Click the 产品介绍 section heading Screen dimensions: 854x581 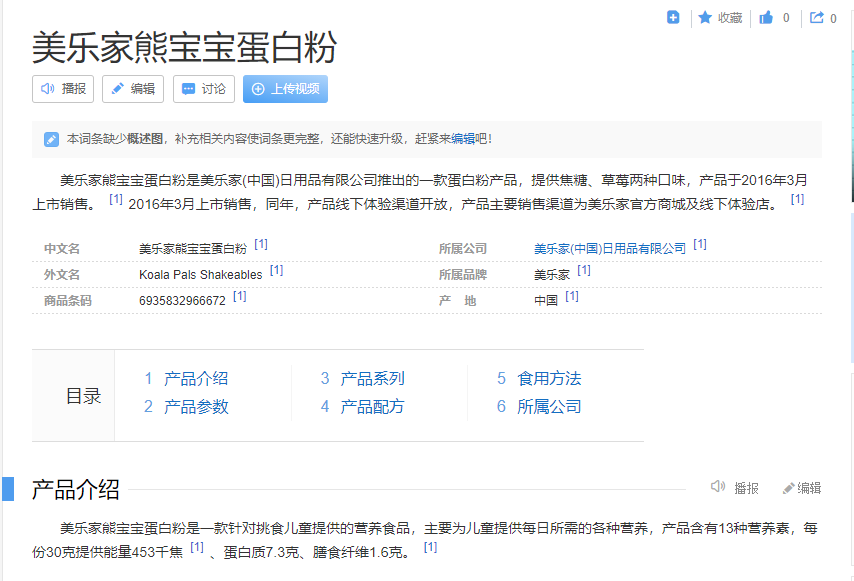point(76,490)
